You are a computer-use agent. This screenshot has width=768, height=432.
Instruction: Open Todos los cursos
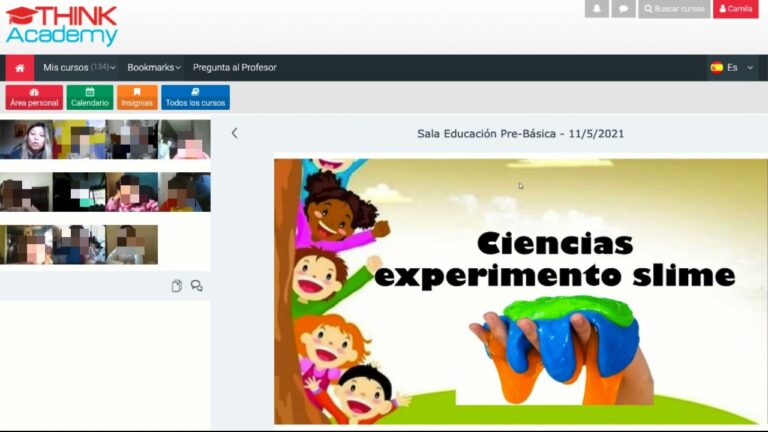[195, 97]
